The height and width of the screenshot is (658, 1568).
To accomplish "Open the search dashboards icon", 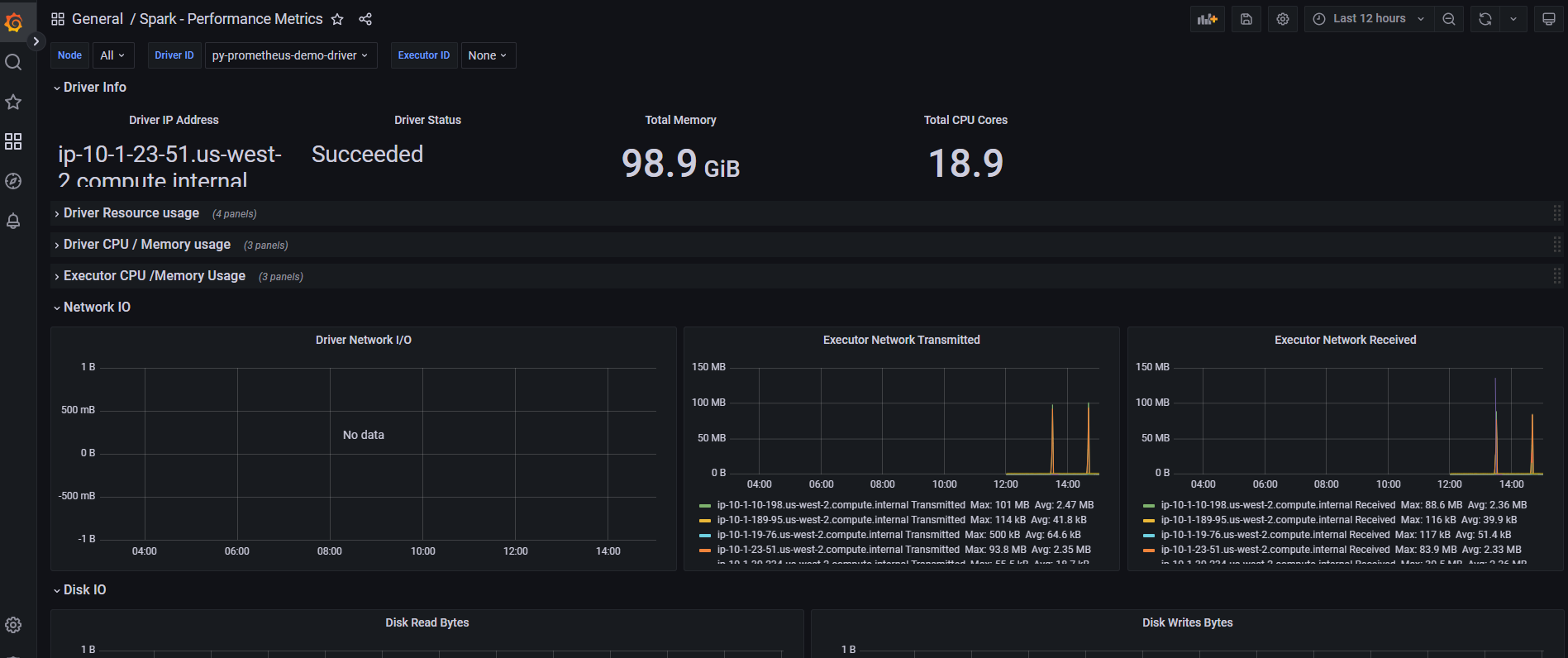I will pyautogui.click(x=13, y=62).
